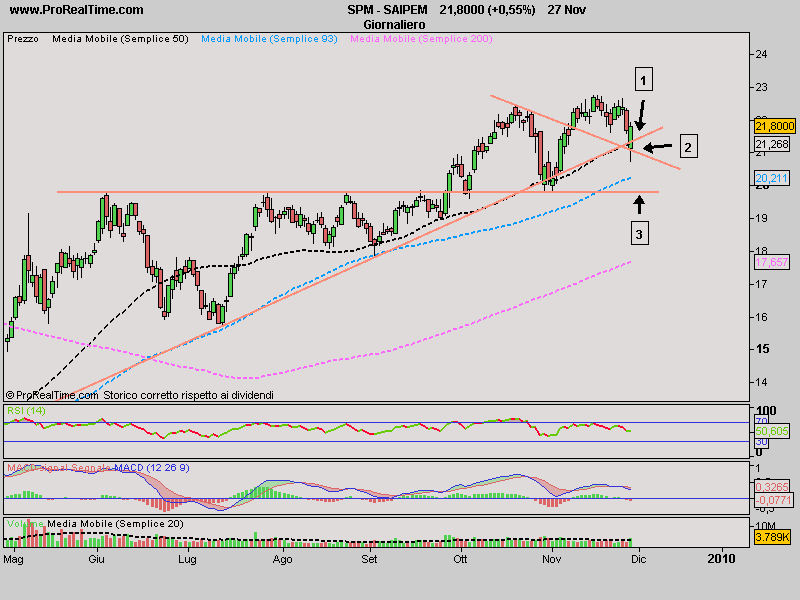800x600 pixels.
Task: Click the Ott month on time axis
Action: [460, 559]
